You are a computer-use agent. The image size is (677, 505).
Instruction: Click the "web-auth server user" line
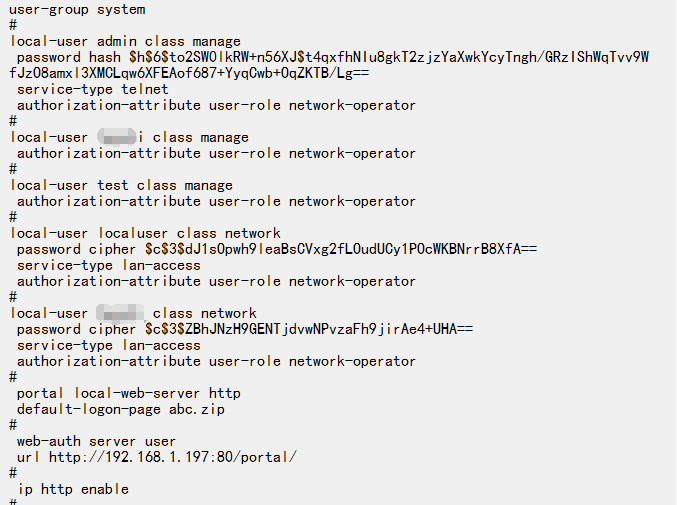97,441
